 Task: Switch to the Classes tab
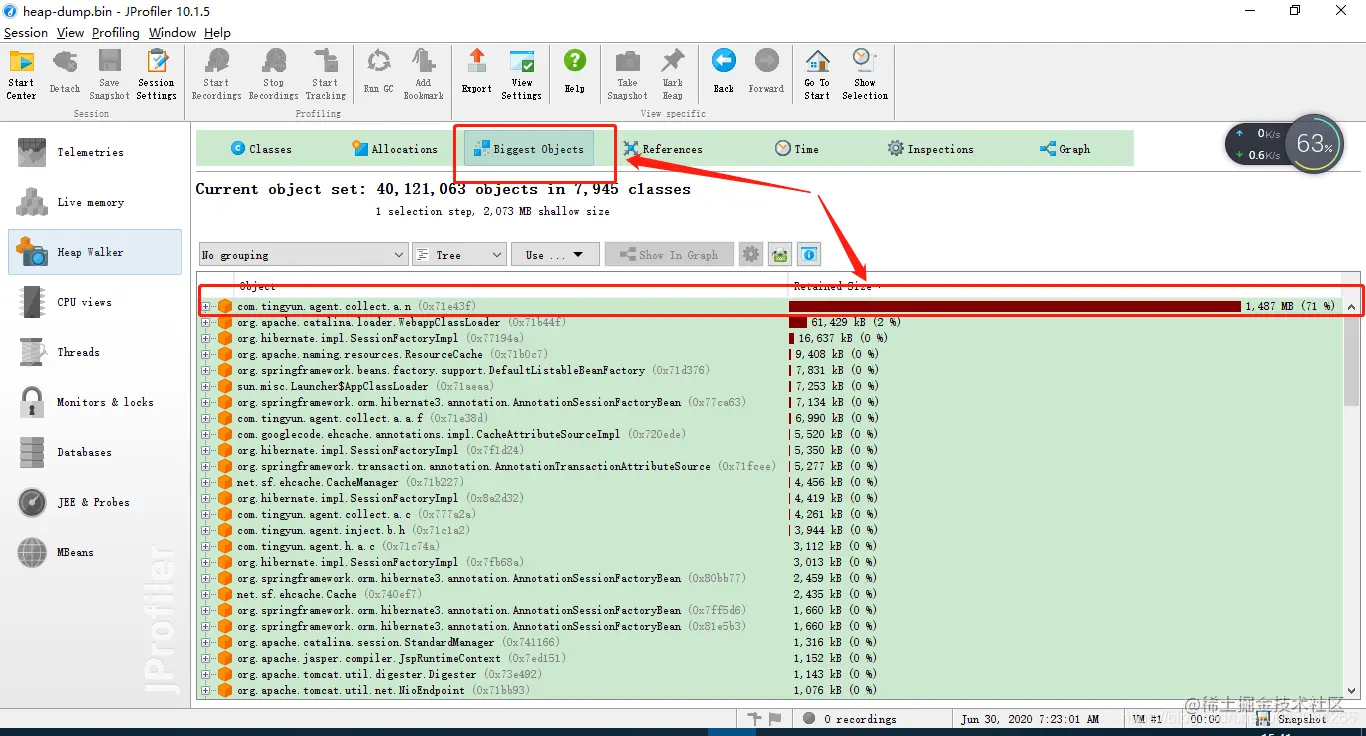(261, 149)
